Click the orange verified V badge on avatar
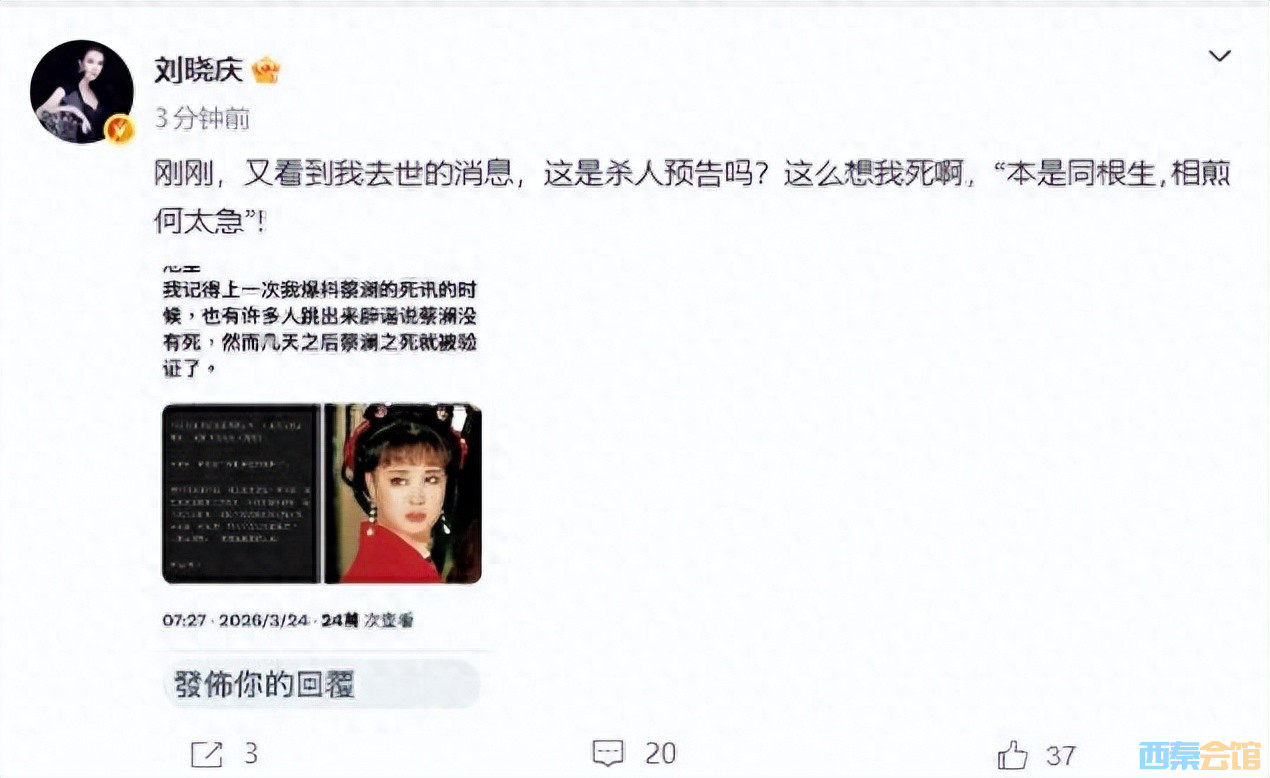The width and height of the screenshot is (1270, 778). [x=121, y=128]
